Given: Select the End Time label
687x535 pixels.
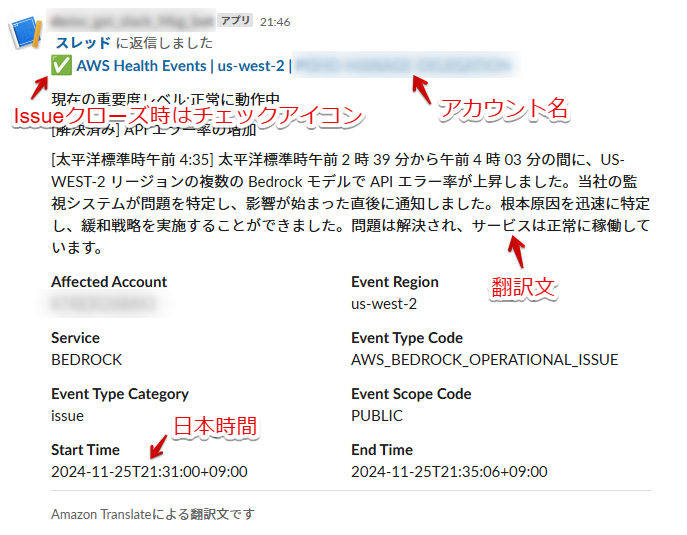Looking at the screenshot, I should [382, 450].
